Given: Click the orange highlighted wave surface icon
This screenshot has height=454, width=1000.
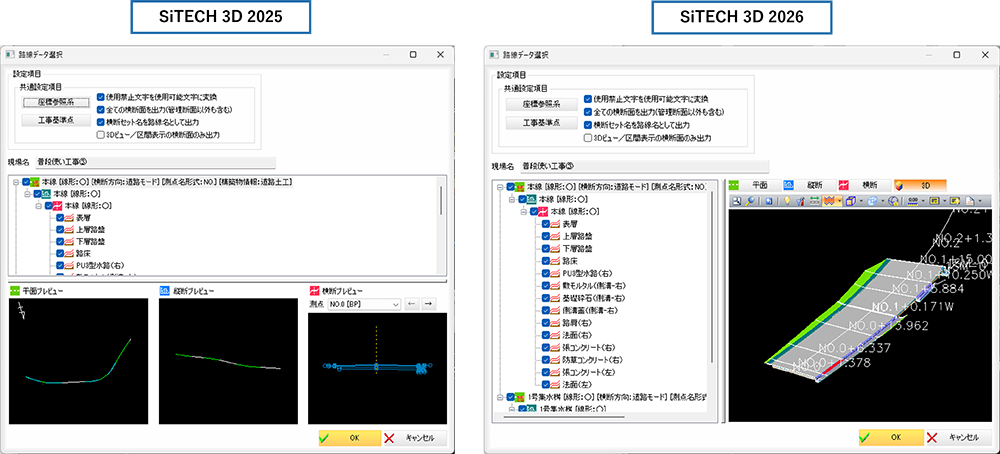Looking at the screenshot, I should 829,201.
